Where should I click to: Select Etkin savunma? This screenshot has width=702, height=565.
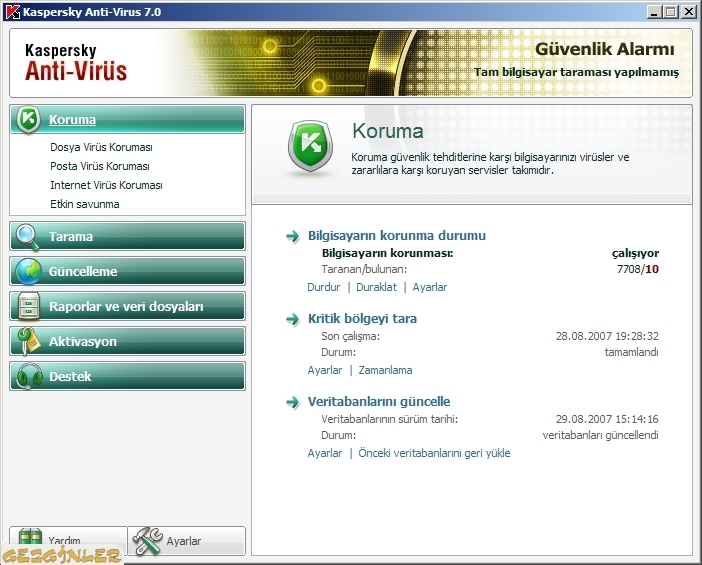85,204
